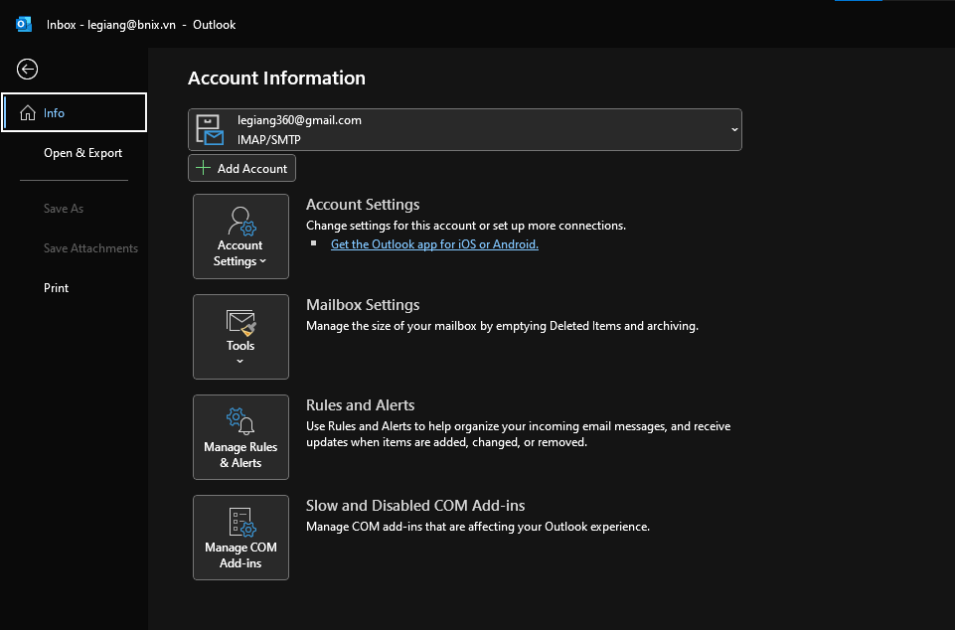Select Save As in sidebar

point(63,208)
